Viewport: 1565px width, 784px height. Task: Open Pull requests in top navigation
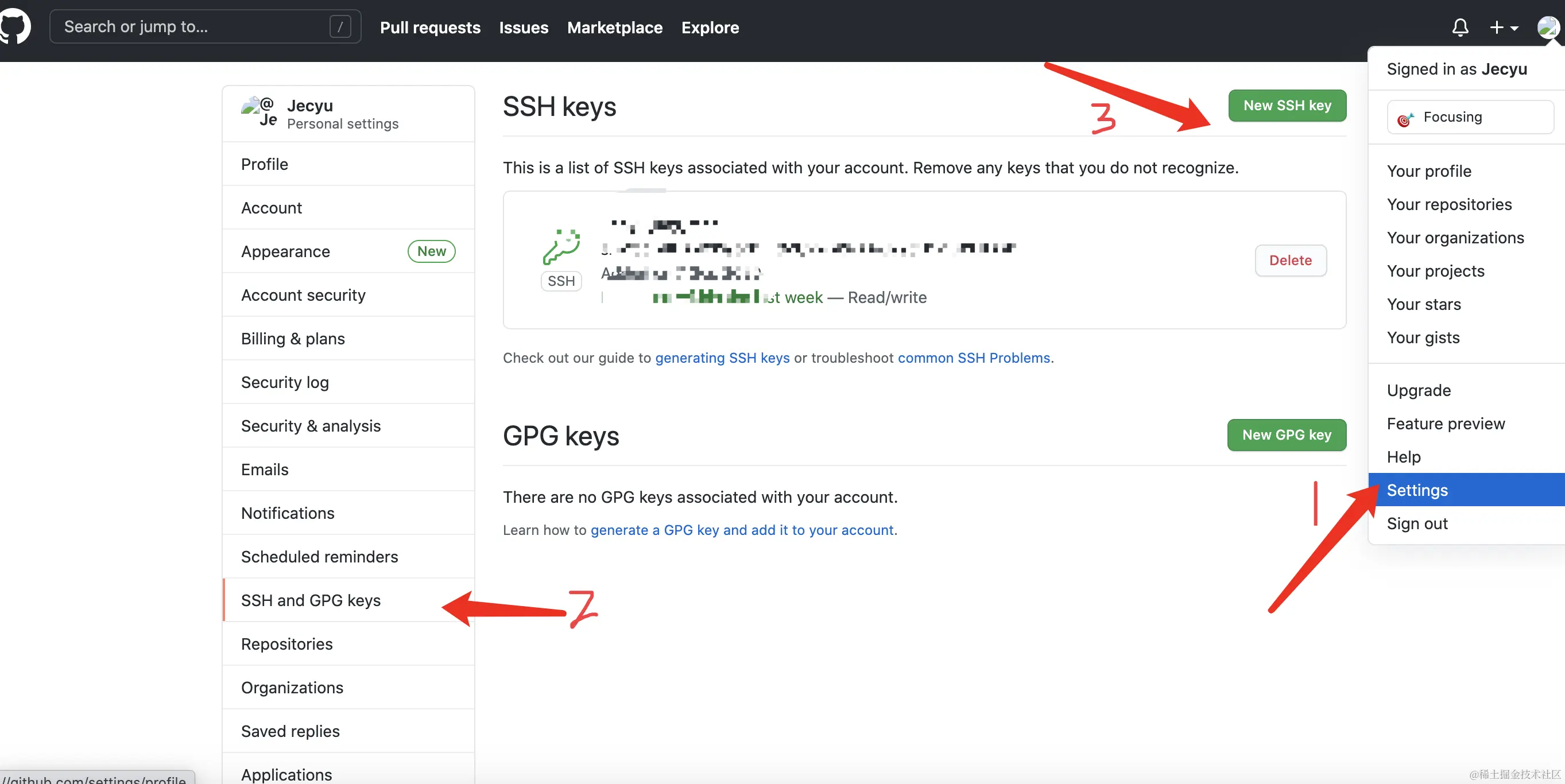click(x=430, y=28)
